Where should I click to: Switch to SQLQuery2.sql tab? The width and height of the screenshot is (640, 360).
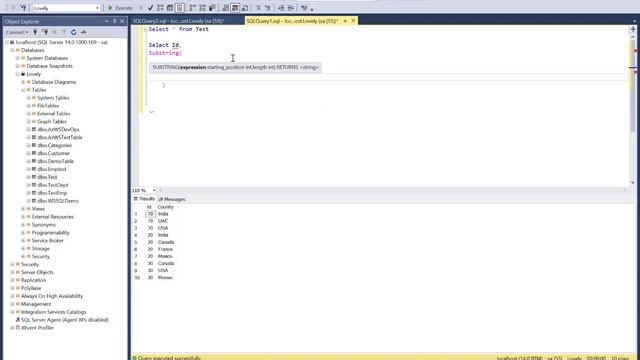(x=178, y=21)
